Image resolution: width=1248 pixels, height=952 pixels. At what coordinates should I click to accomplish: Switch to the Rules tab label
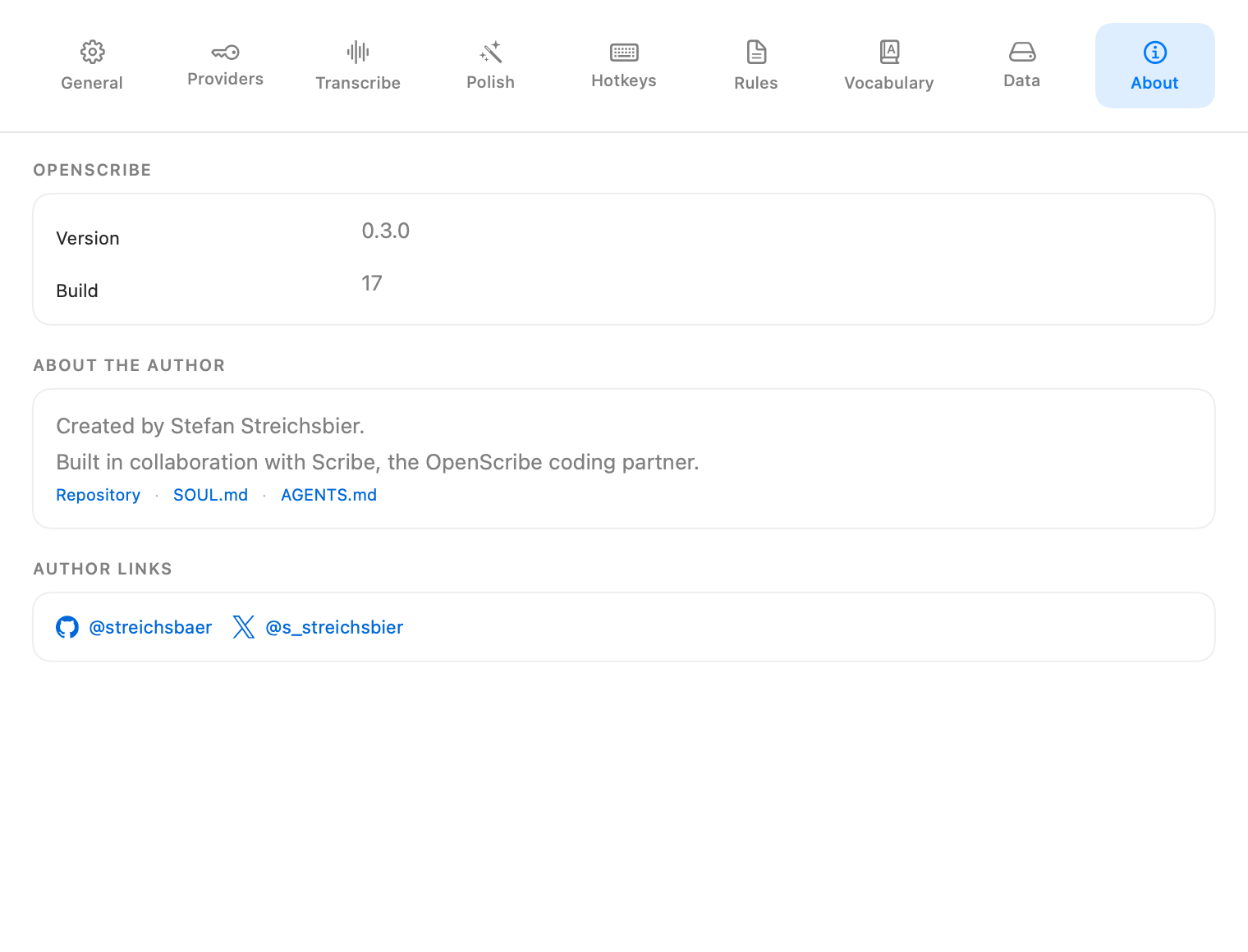point(756,83)
